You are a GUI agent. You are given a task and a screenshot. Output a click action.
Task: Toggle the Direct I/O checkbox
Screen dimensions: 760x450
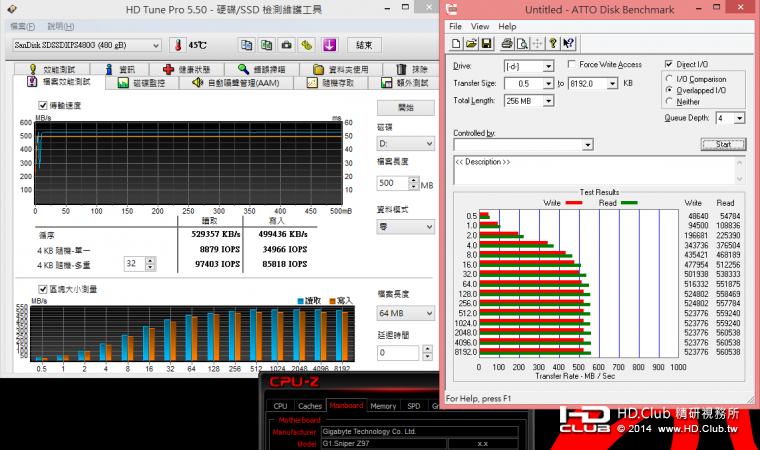coord(670,65)
